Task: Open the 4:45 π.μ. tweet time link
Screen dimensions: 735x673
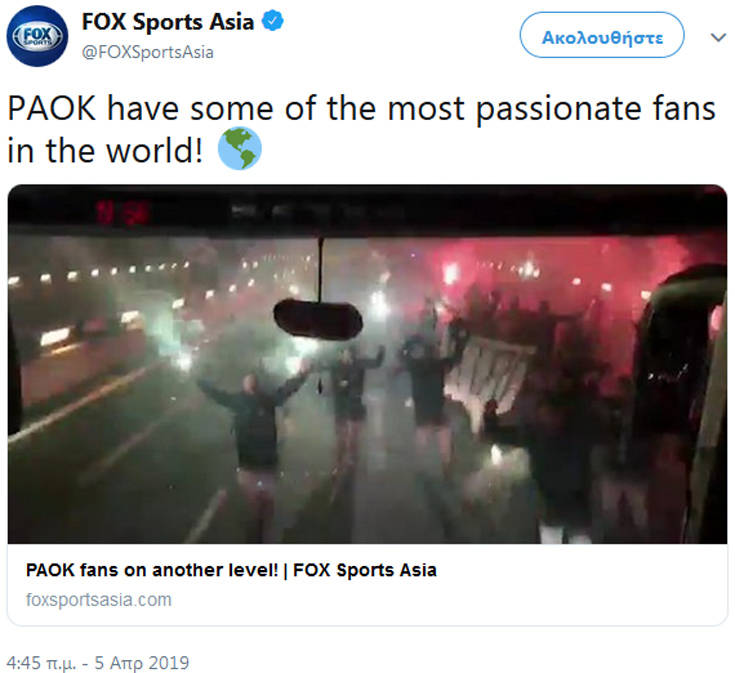Action: [x=41, y=663]
